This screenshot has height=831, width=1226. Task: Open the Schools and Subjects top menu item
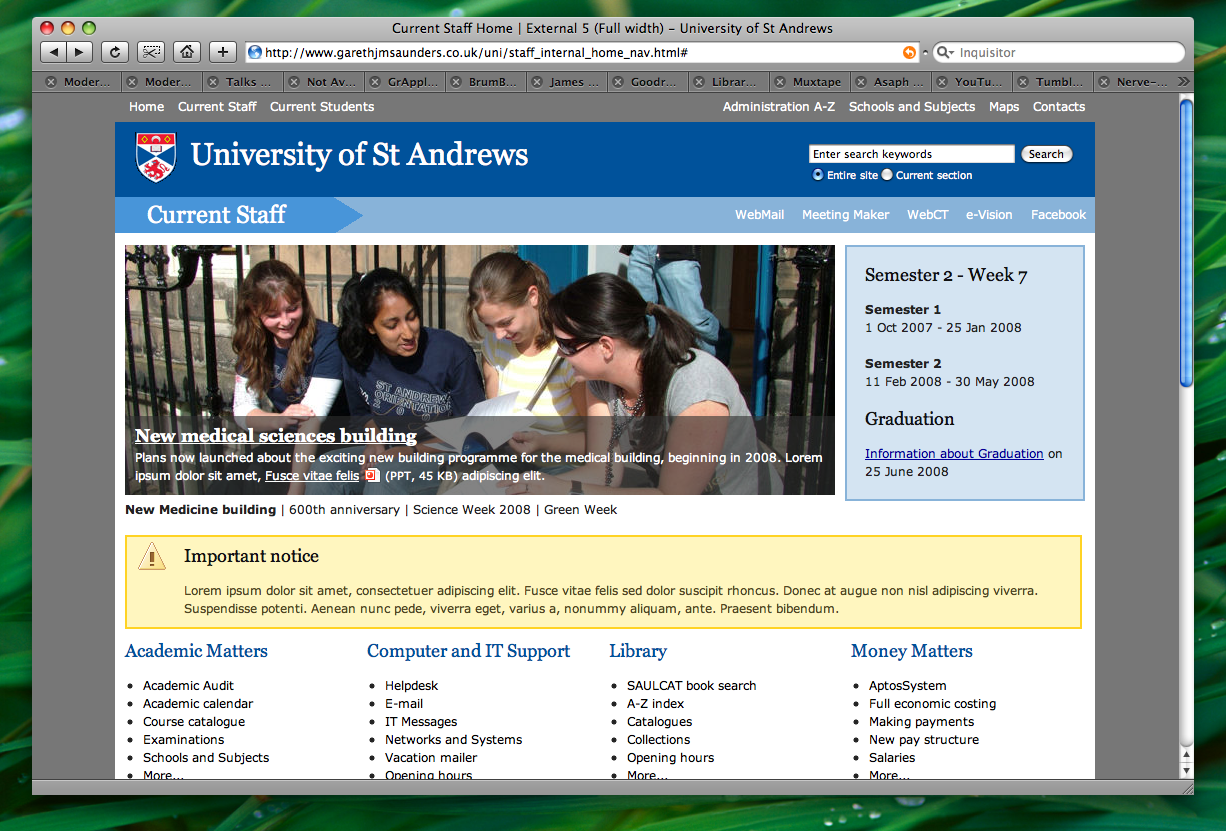(911, 107)
